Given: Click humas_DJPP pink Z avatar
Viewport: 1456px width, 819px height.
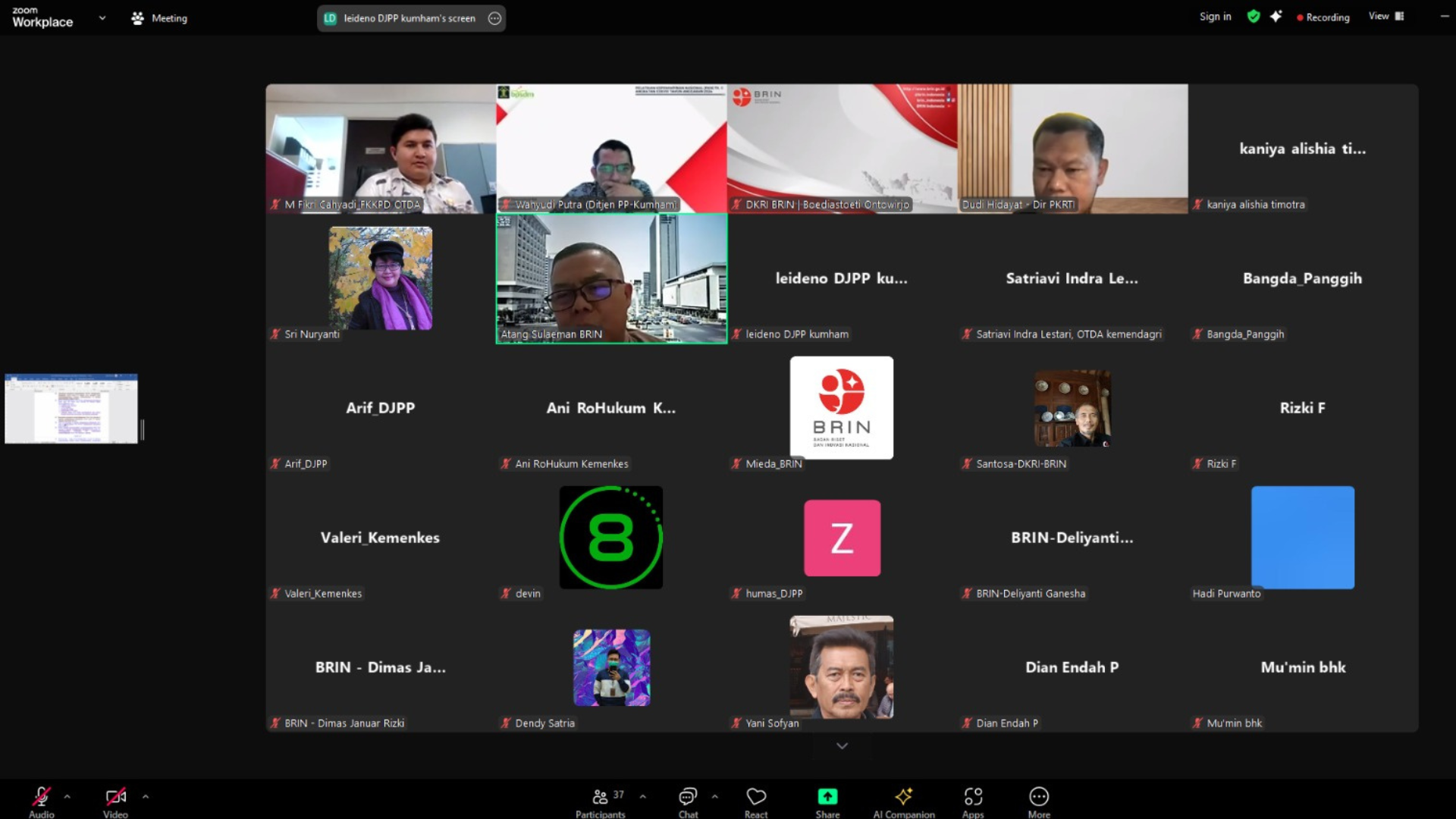Looking at the screenshot, I should (x=842, y=538).
